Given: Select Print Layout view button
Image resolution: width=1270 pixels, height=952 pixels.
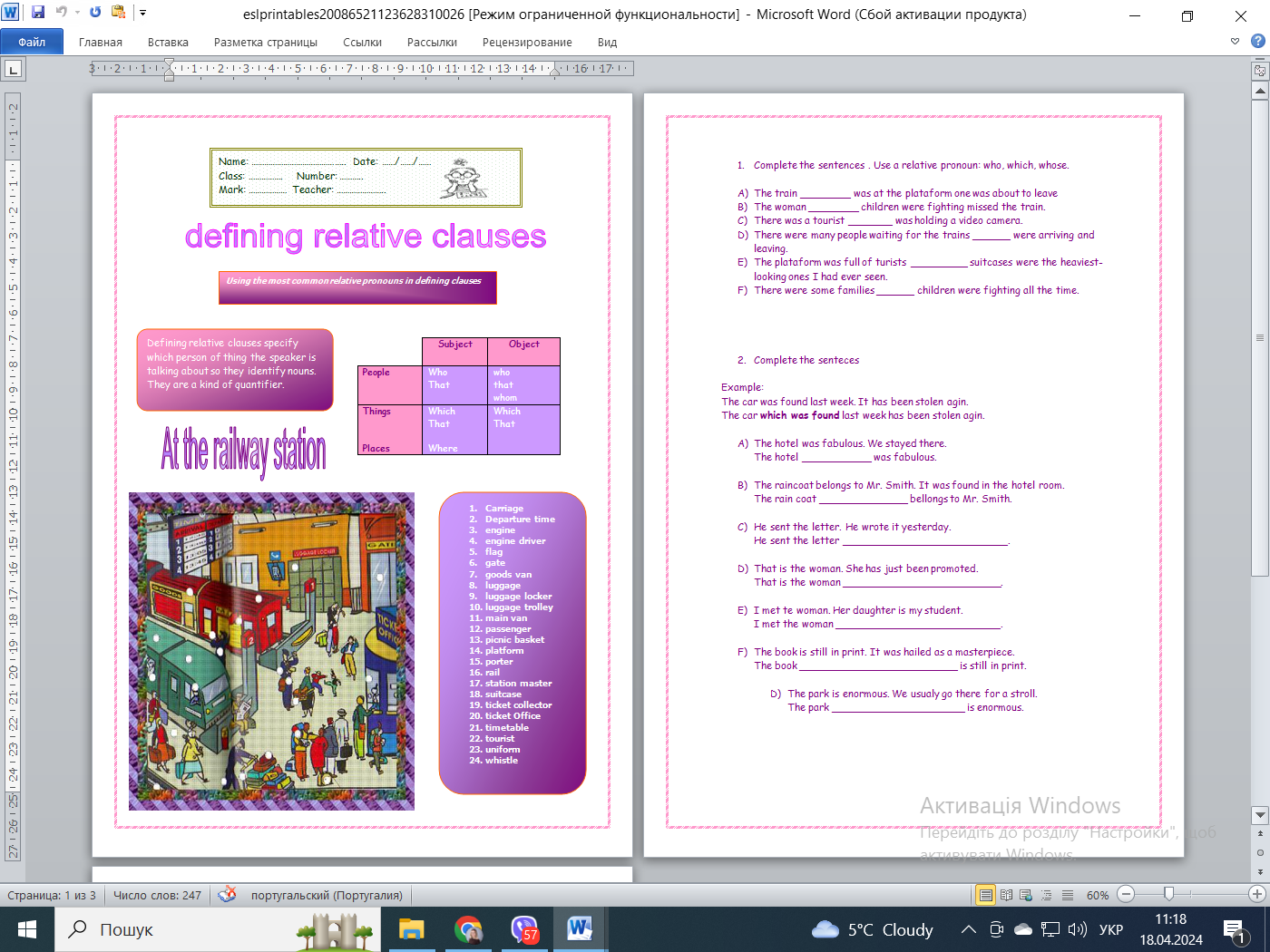Looking at the screenshot, I should point(985,895).
